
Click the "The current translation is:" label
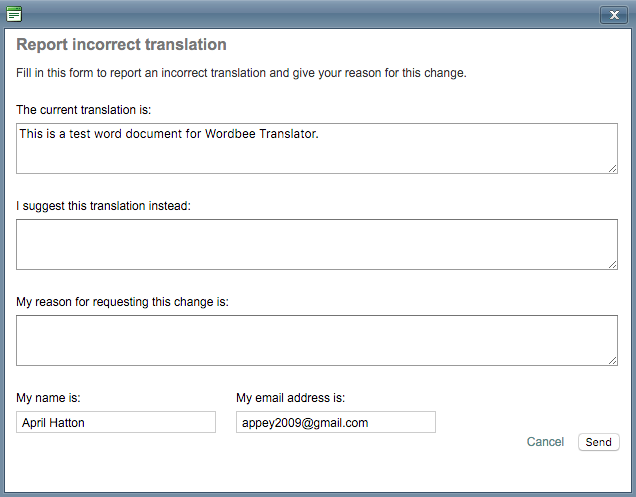(84, 108)
